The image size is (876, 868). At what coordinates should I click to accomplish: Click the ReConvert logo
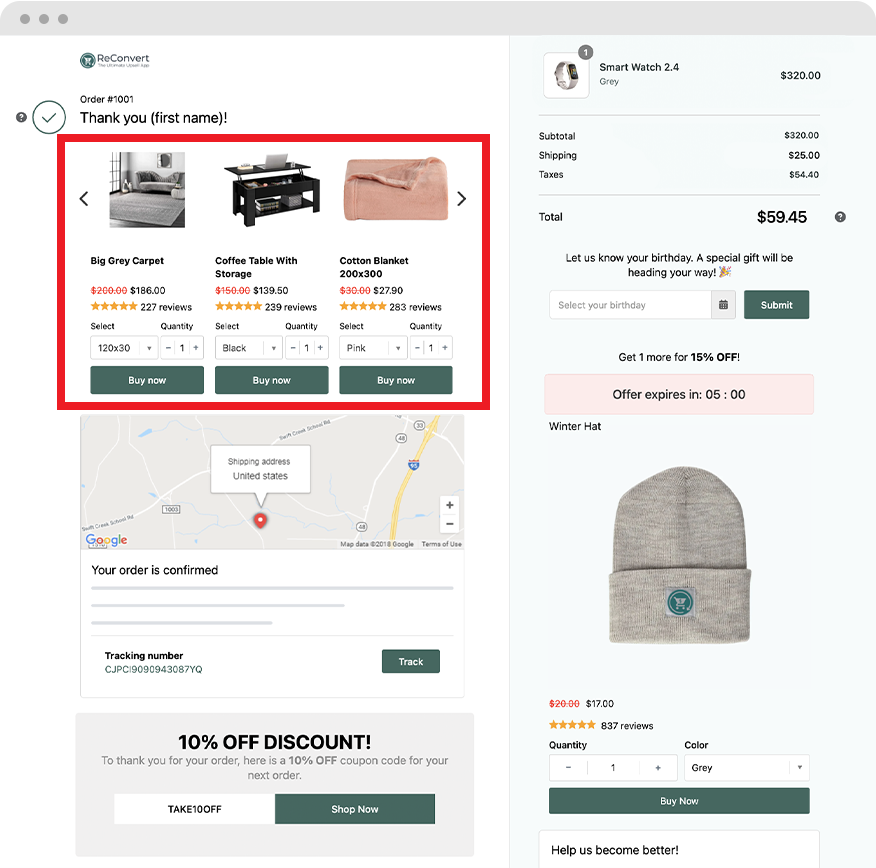pyautogui.click(x=115, y=60)
